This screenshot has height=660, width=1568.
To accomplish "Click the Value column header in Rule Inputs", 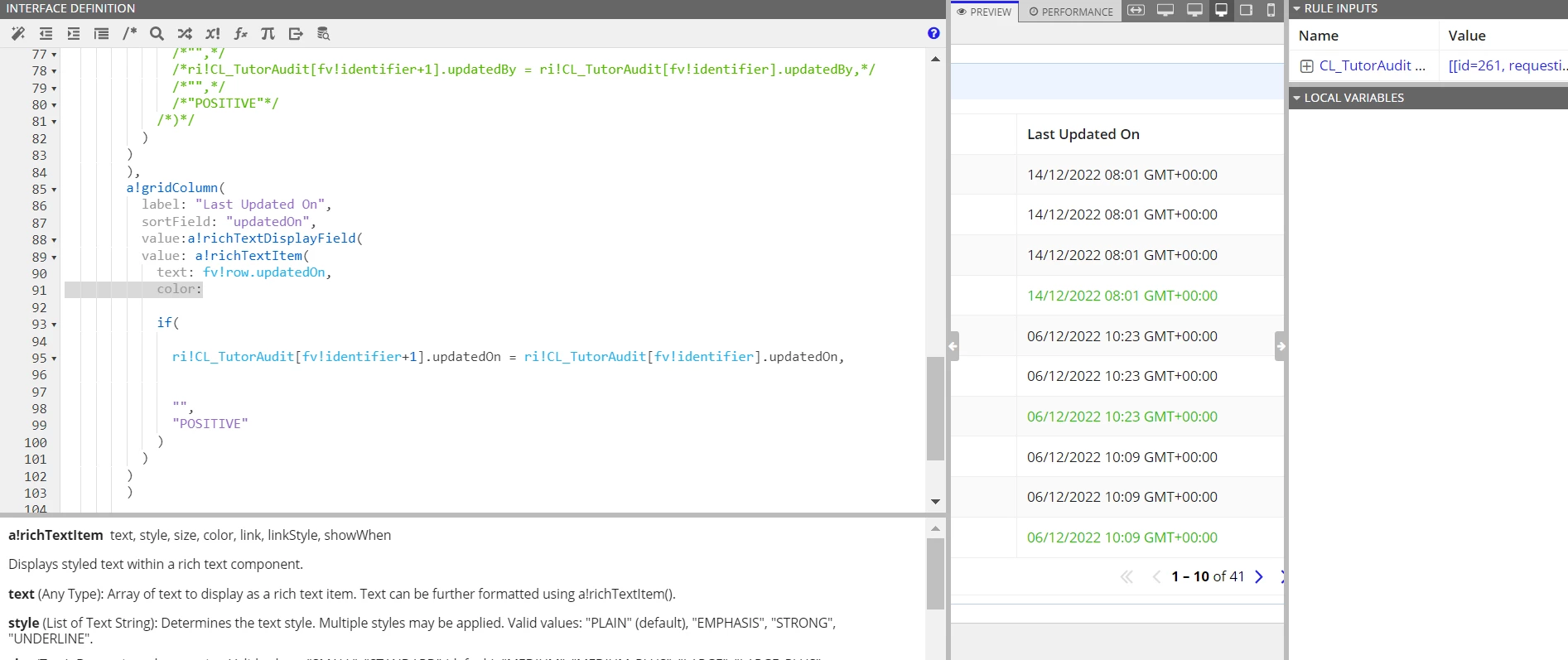I will 1466,36.
